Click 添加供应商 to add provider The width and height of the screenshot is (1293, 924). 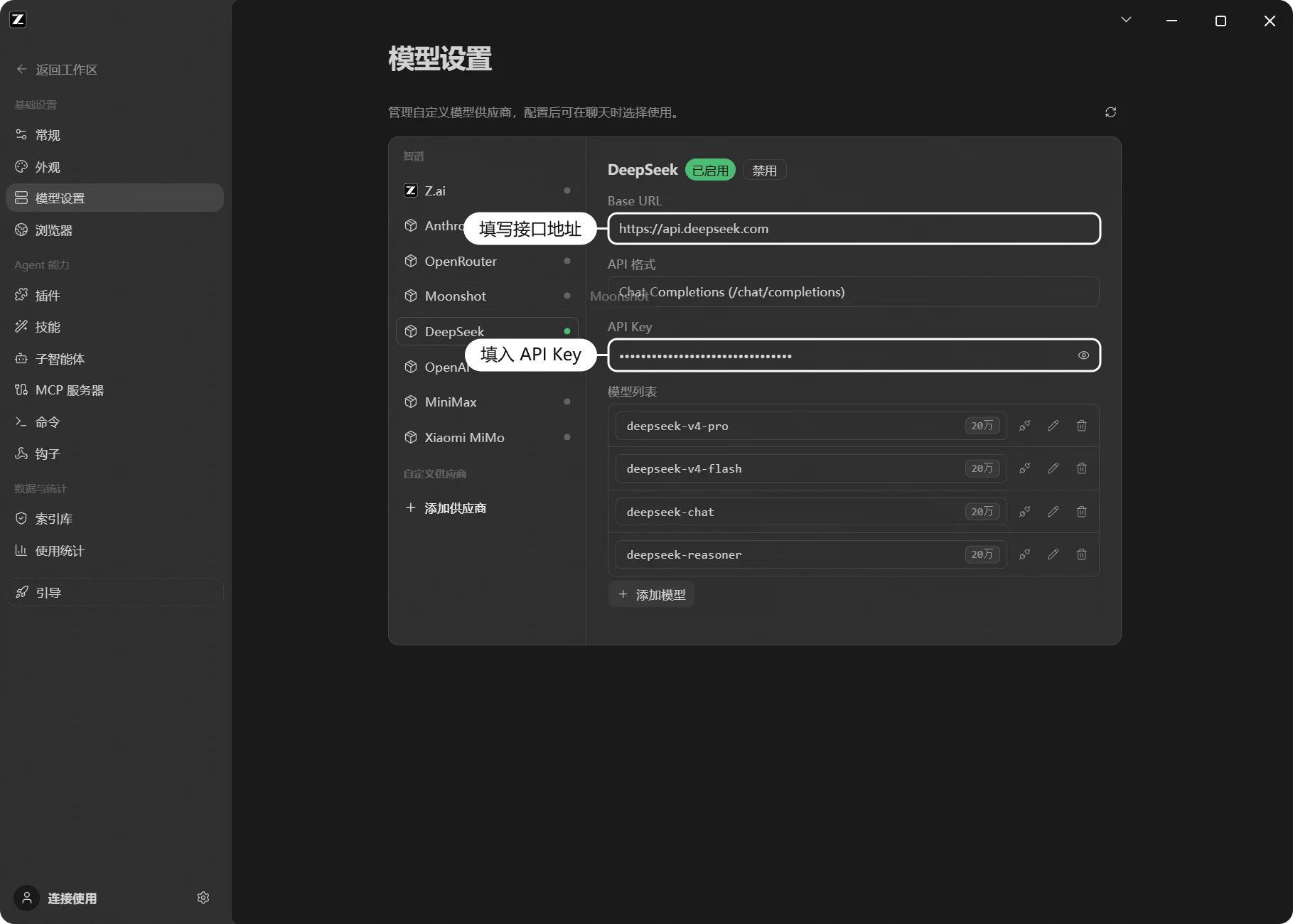(x=446, y=508)
